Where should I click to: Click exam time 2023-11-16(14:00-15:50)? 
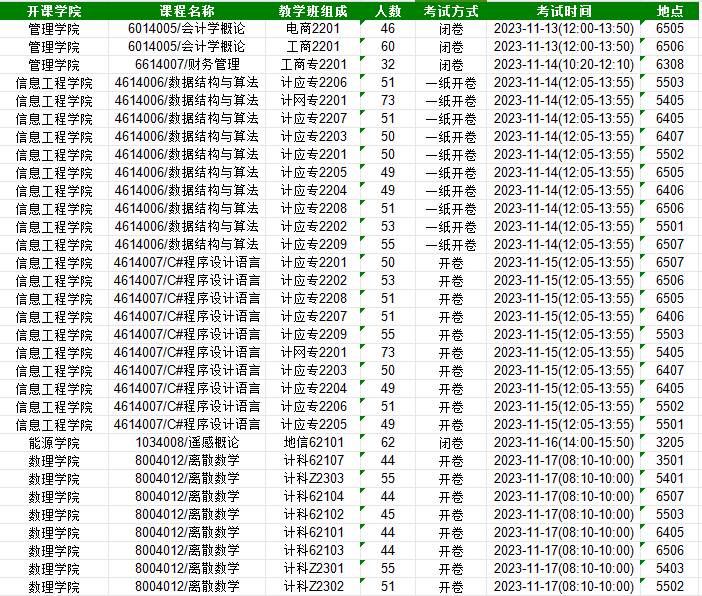pos(563,443)
